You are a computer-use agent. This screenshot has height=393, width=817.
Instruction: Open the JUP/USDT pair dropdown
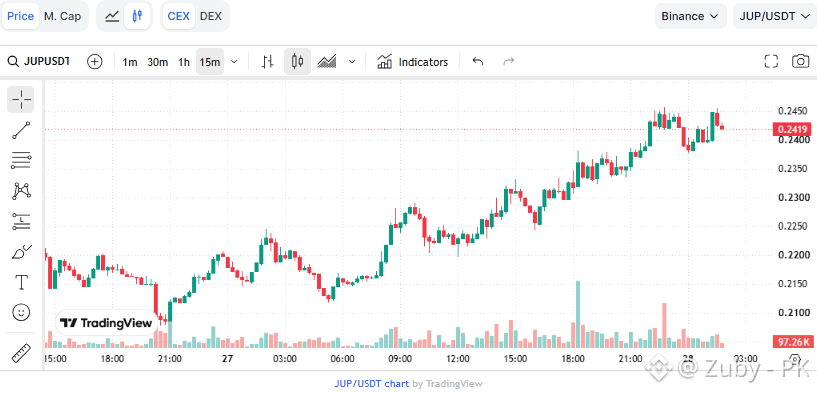774,16
